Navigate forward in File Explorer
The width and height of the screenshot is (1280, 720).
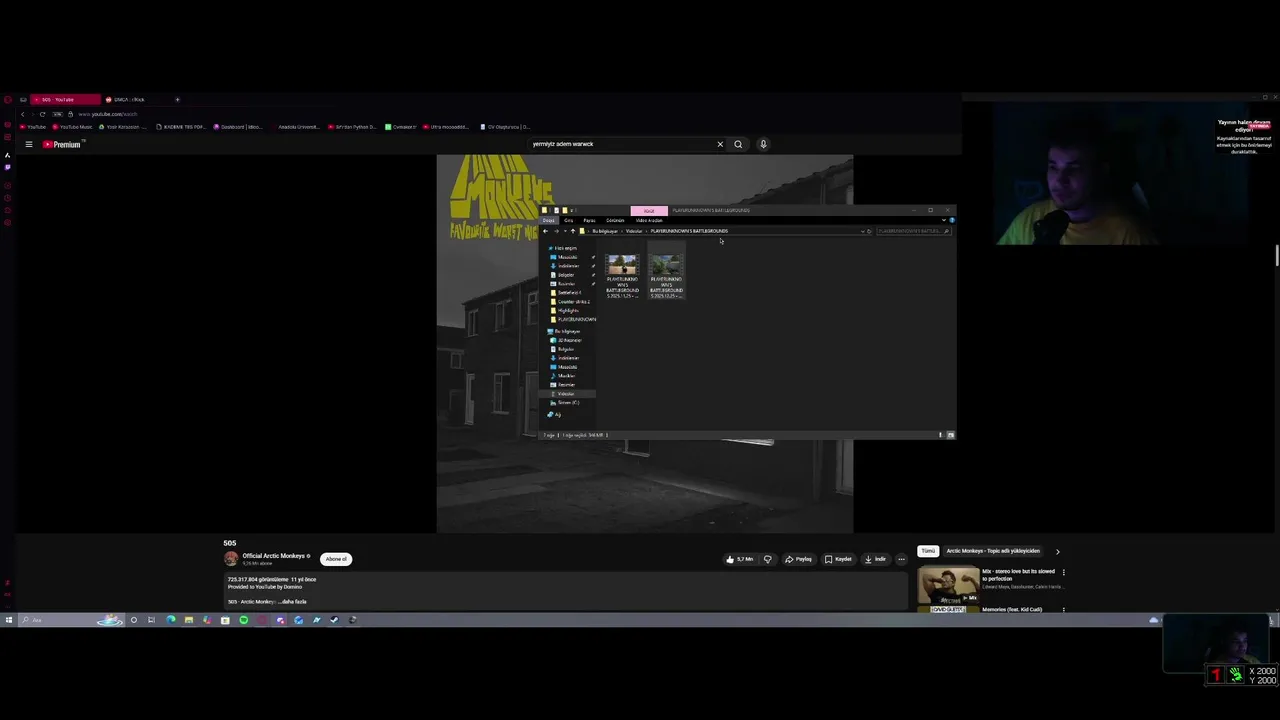[x=557, y=231]
